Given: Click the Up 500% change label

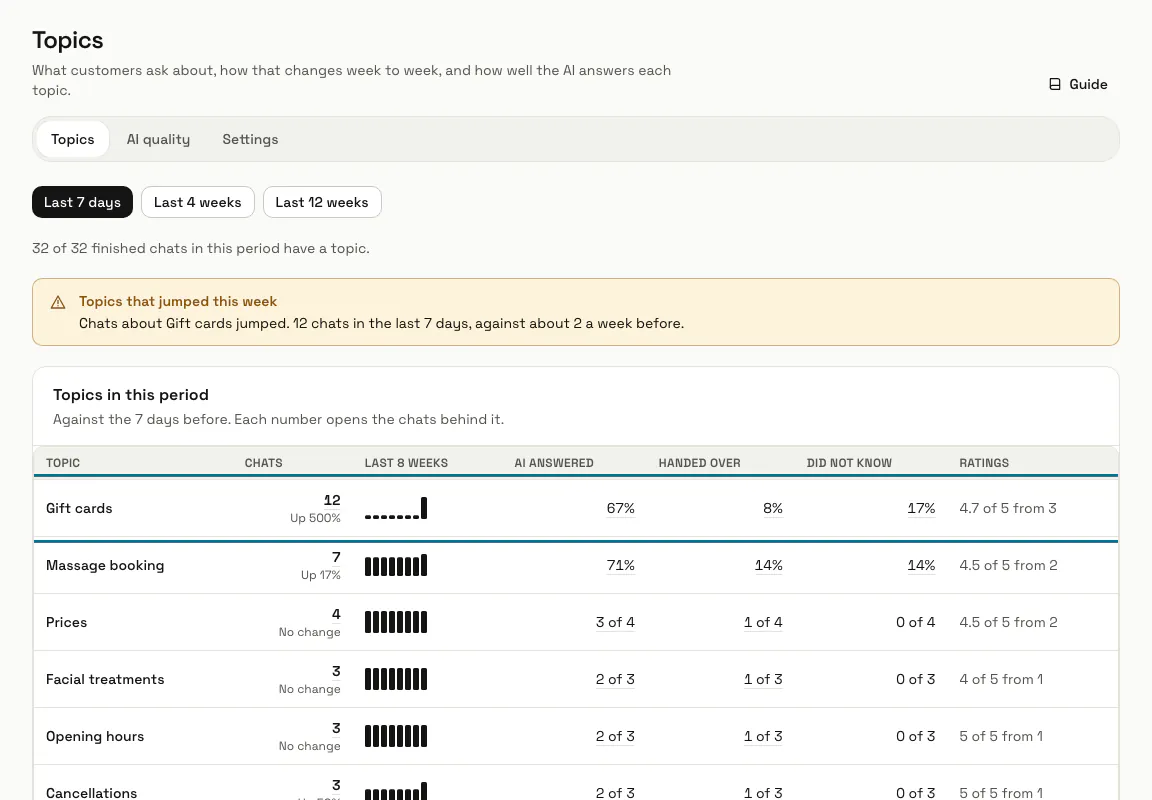Looking at the screenshot, I should [315, 518].
